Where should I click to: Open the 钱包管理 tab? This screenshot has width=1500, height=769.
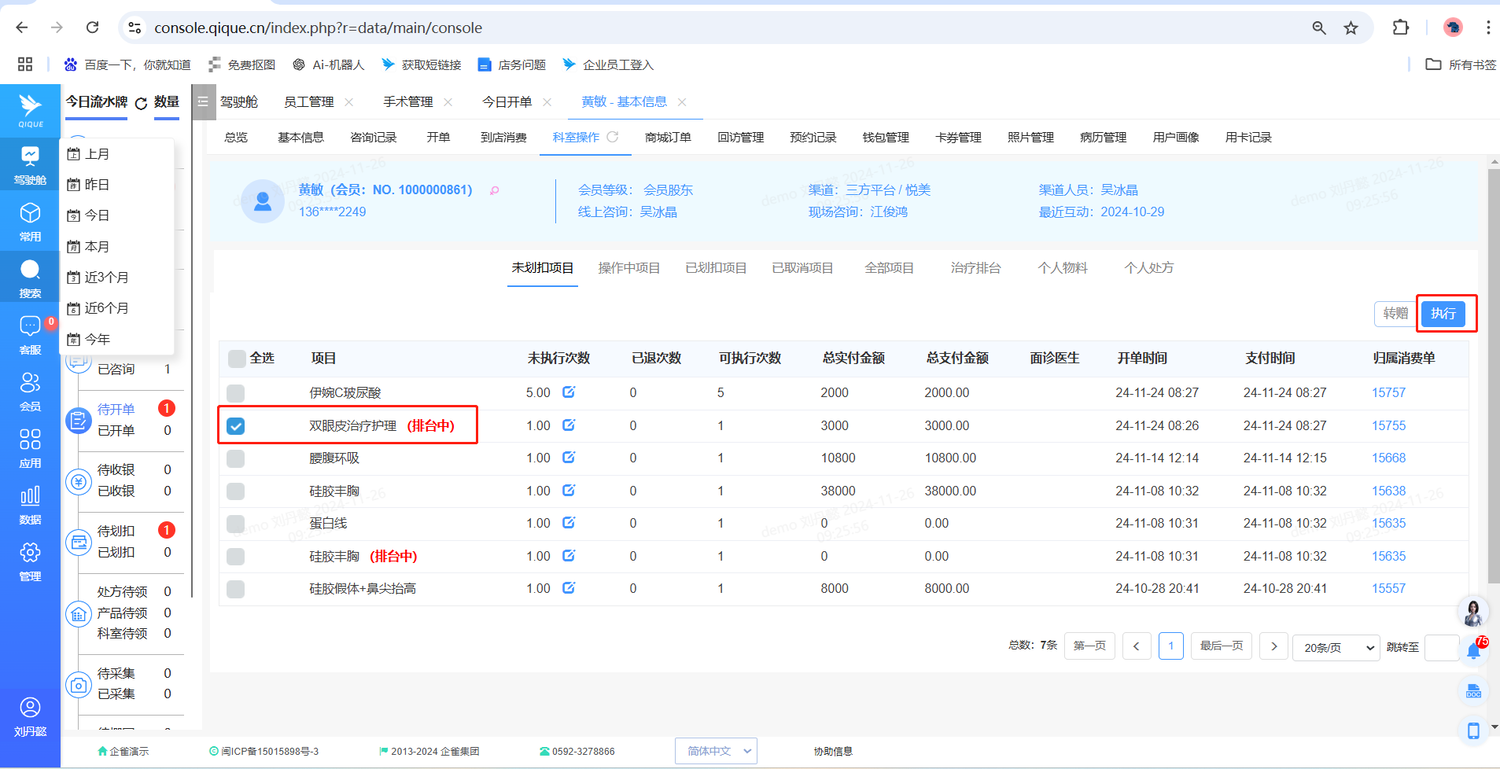pos(885,137)
